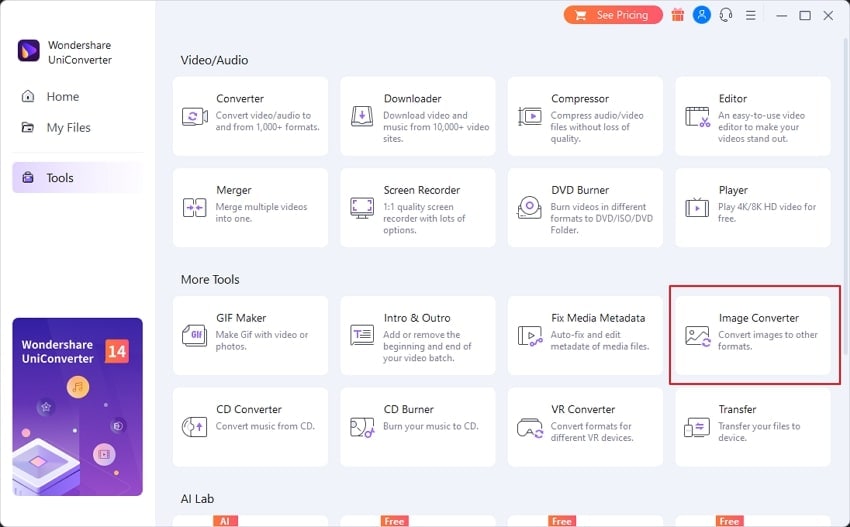Click 'Convert music from CD.' description
Viewport: 850px width, 527px height.
point(265,426)
